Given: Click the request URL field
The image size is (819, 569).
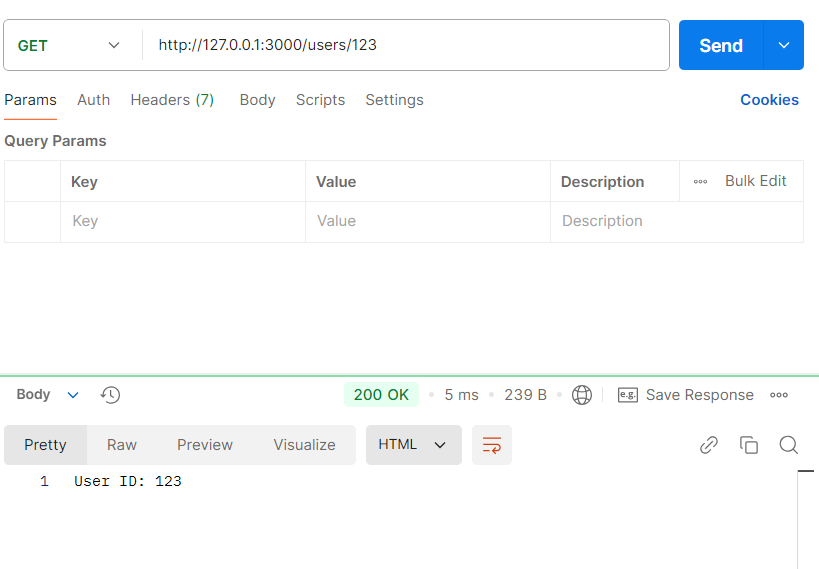Looking at the screenshot, I should [x=405, y=45].
